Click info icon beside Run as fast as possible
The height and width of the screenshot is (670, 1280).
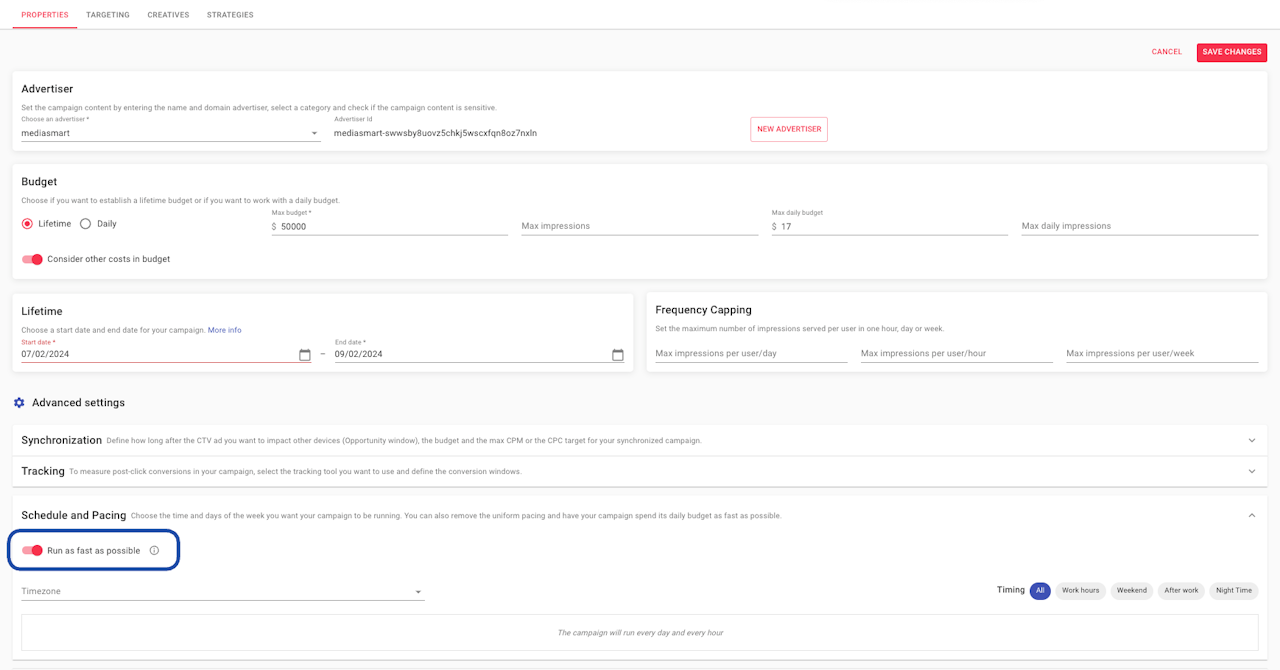click(x=154, y=551)
